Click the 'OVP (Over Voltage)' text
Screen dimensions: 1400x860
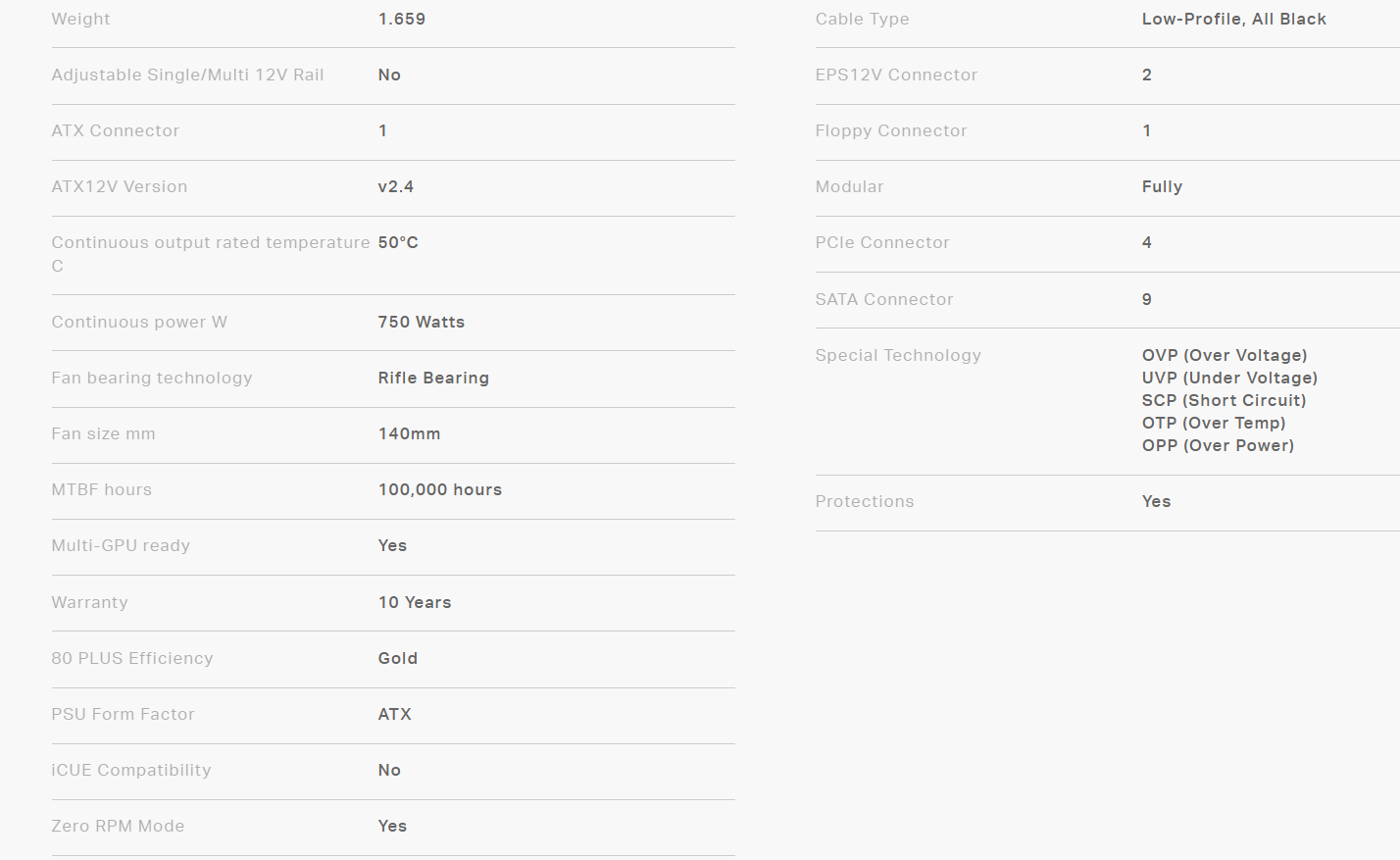pyautogui.click(x=1224, y=355)
